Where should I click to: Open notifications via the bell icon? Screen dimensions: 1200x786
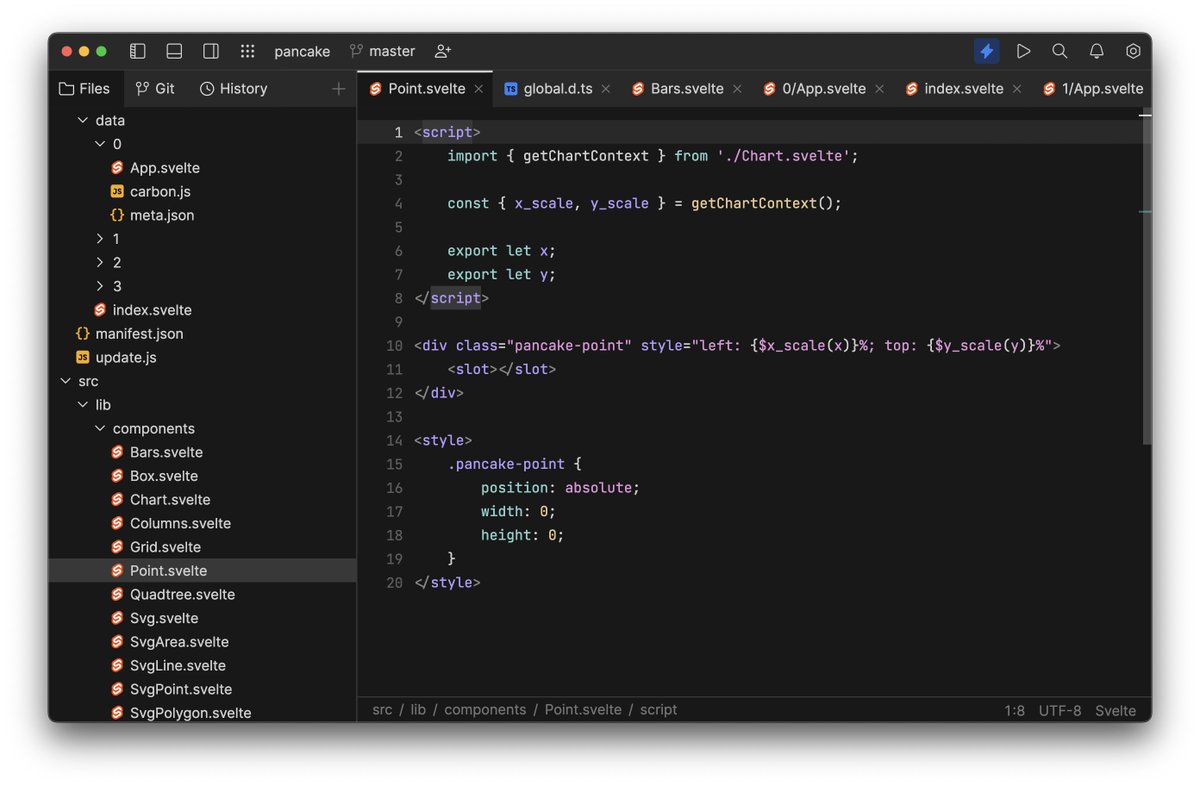point(1096,50)
